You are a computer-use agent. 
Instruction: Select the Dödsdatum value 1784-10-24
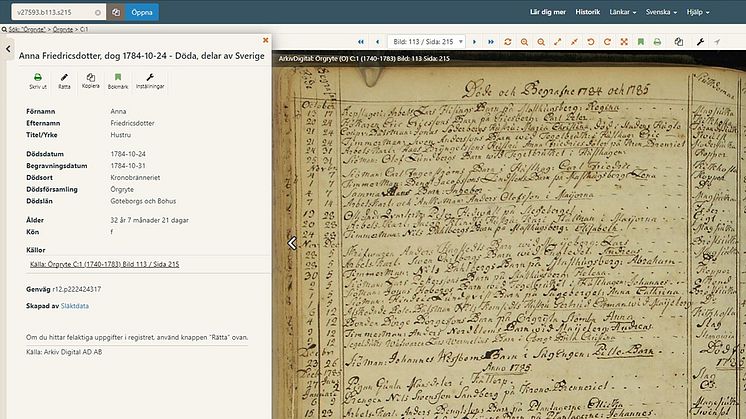pyautogui.click(x=128, y=154)
